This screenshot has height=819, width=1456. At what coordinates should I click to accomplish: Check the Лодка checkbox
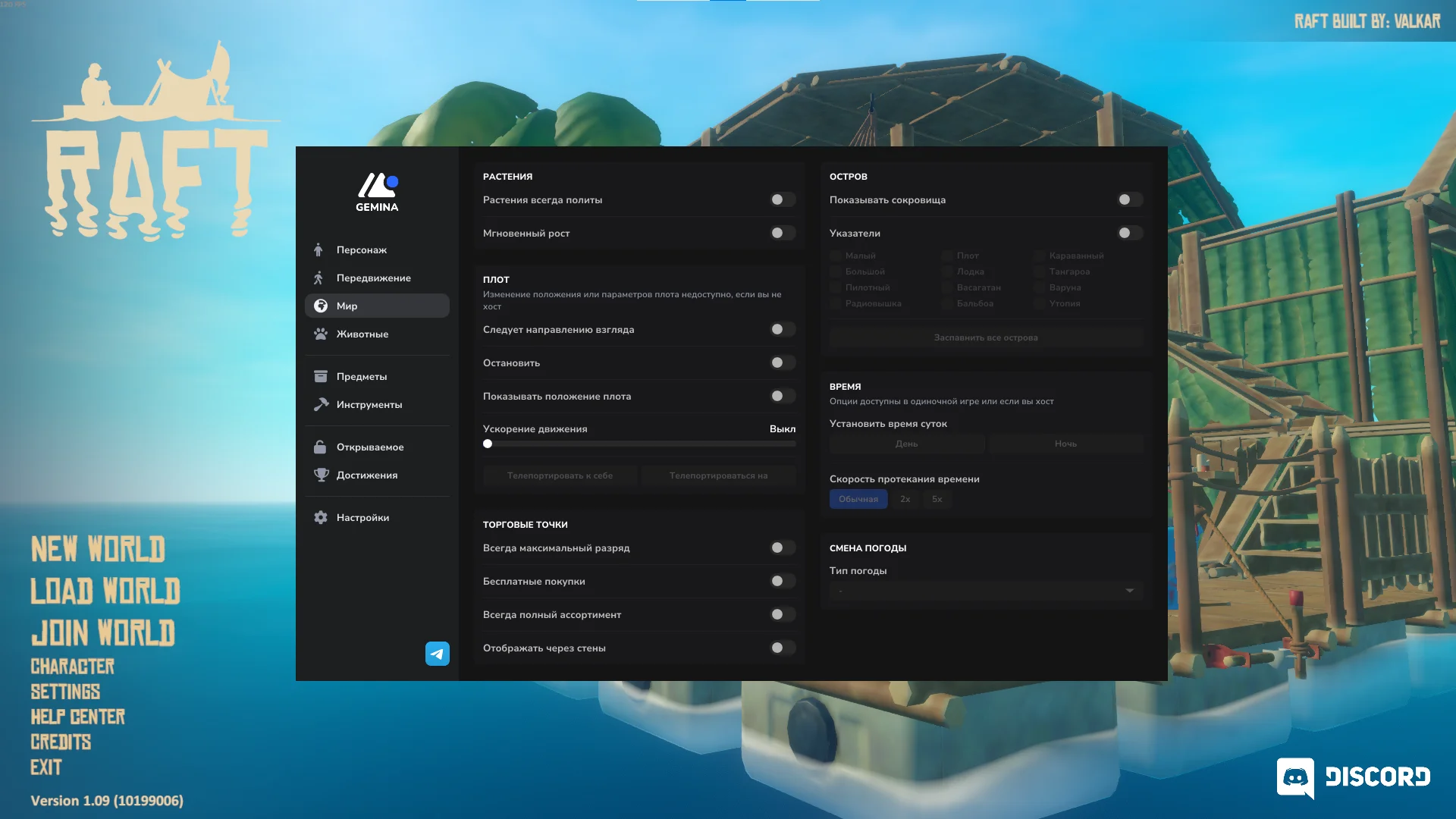click(x=946, y=271)
